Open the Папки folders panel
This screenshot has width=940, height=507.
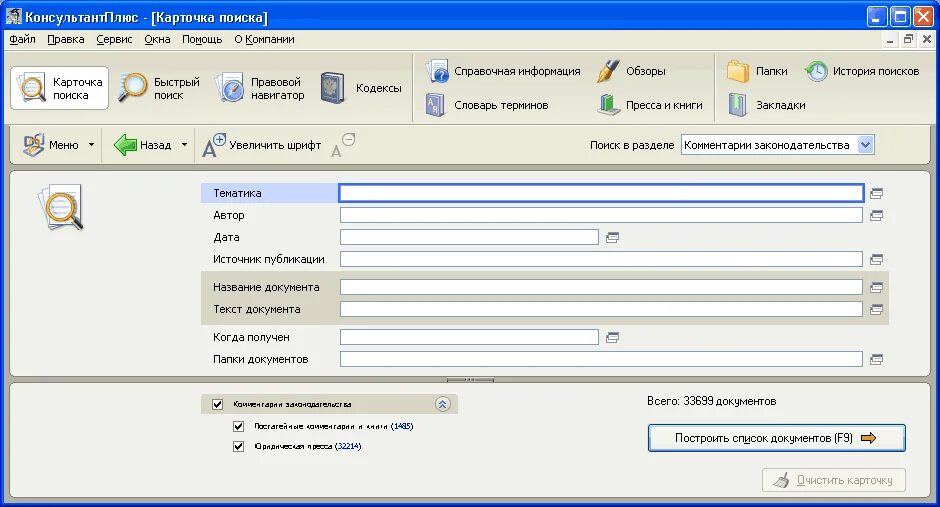click(757, 71)
